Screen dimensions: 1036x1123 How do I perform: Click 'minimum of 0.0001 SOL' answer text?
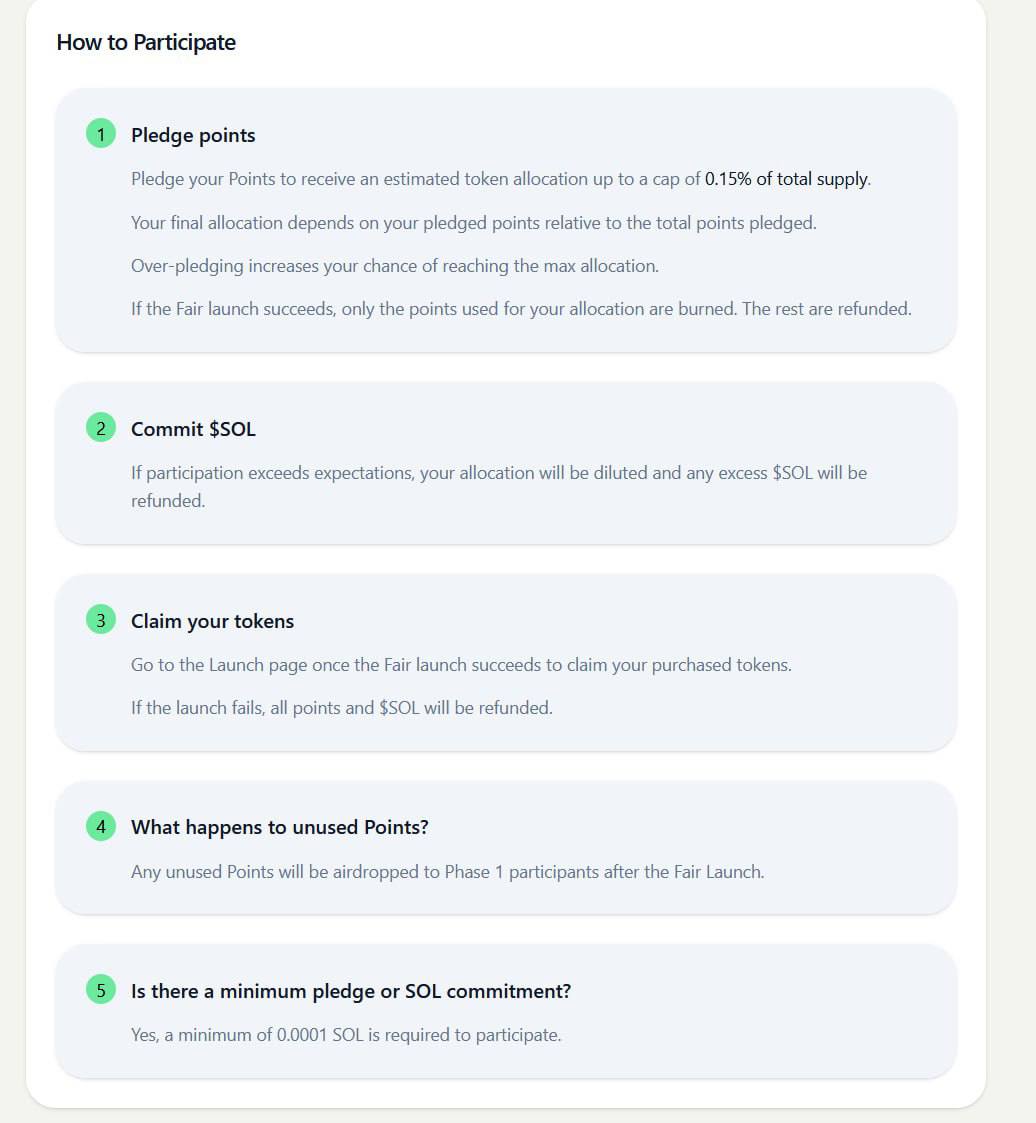pos(346,1035)
